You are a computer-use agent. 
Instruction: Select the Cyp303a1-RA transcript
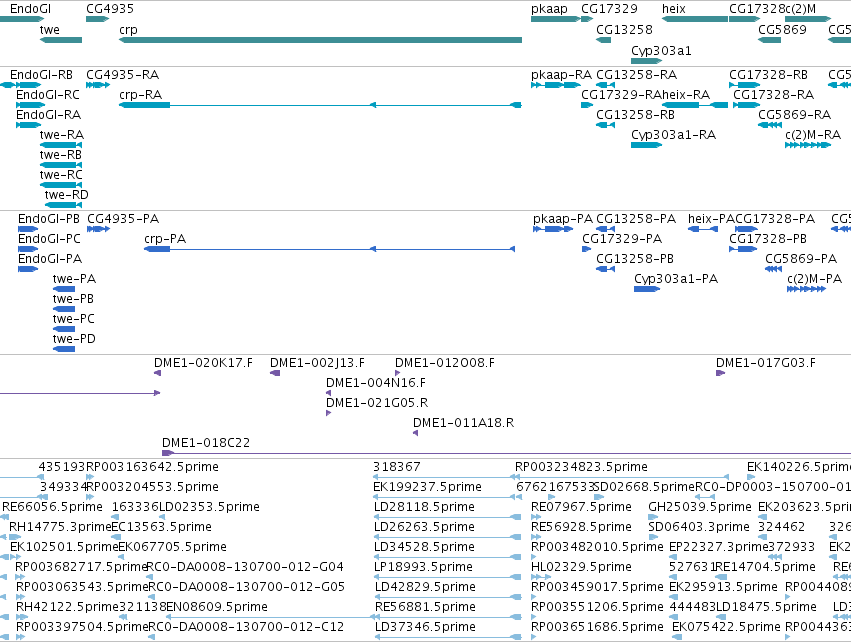pos(646,145)
